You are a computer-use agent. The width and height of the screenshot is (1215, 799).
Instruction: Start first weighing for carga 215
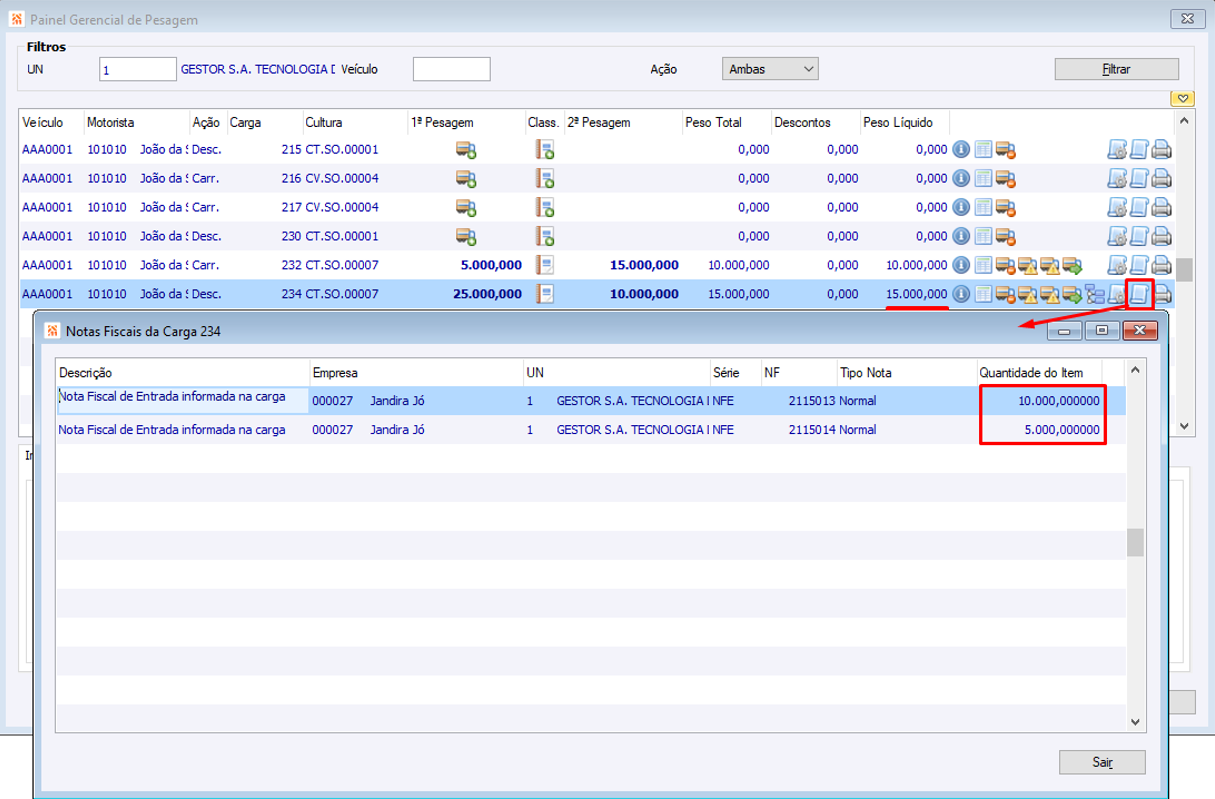[466, 150]
